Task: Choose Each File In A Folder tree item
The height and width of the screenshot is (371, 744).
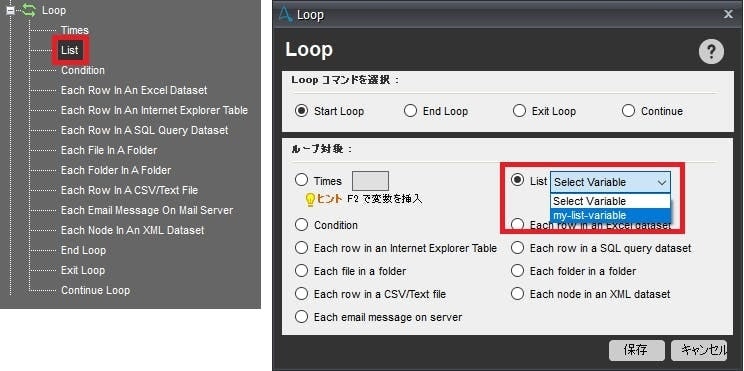Action: coord(109,150)
